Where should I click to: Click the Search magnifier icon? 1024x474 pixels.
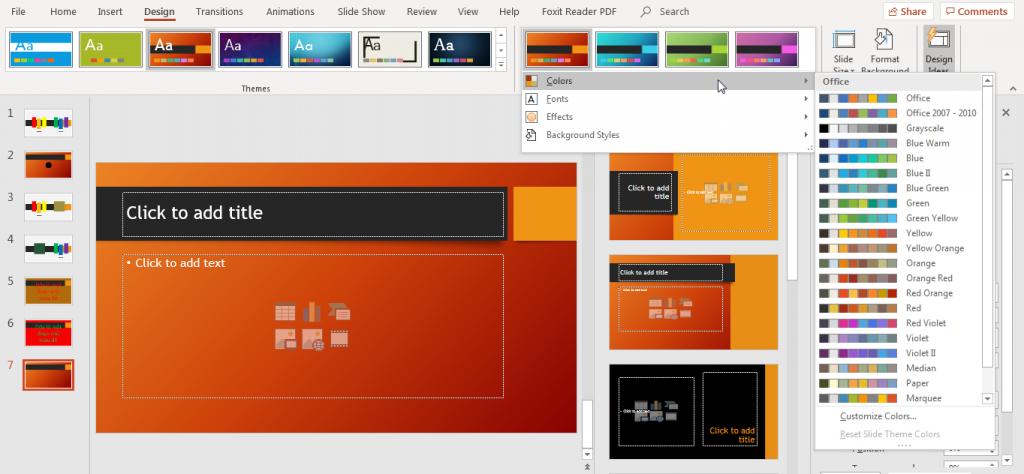[x=646, y=12]
